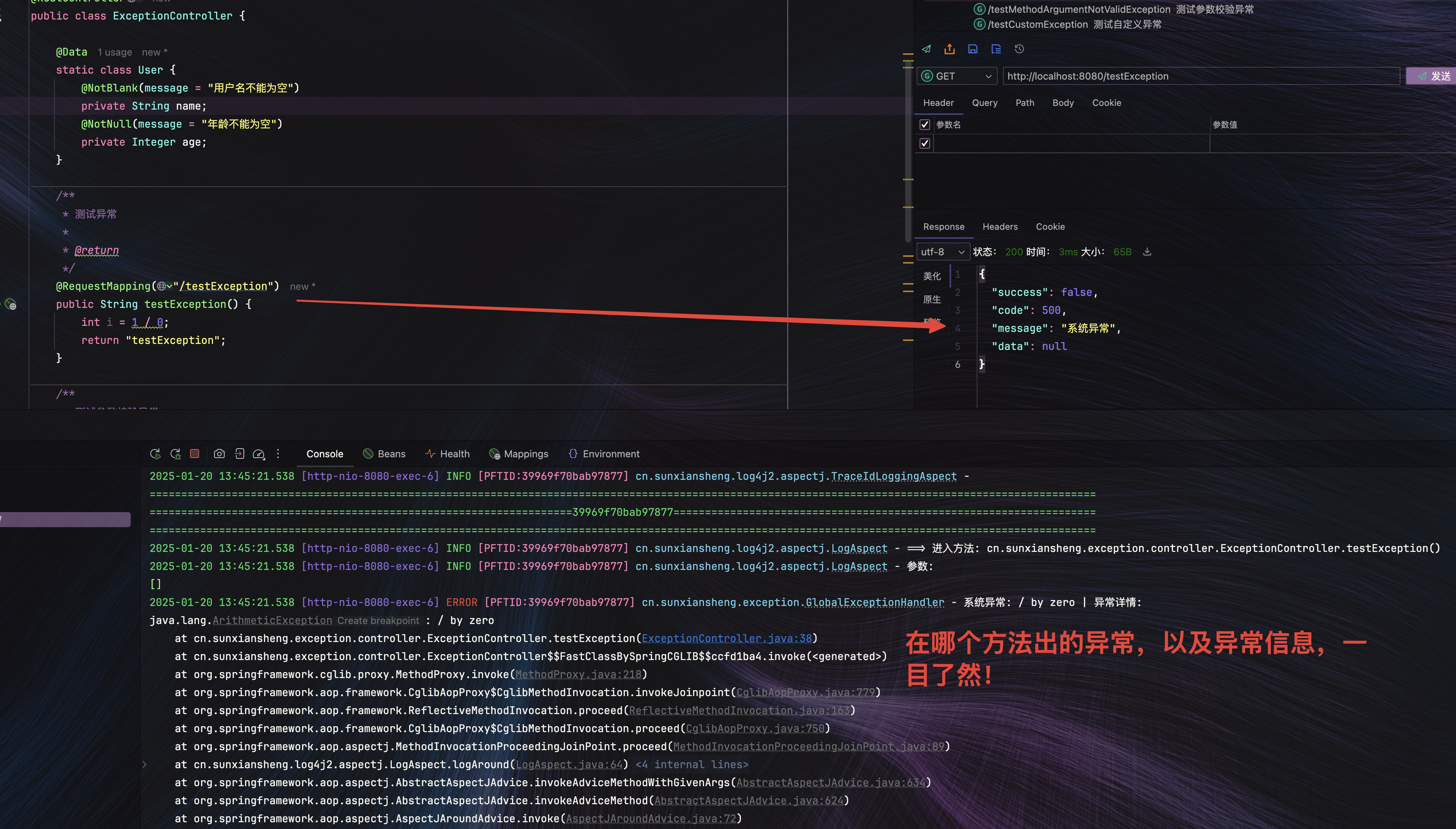Click ArithmeticException class link
1456x829 pixels.
[272, 621]
